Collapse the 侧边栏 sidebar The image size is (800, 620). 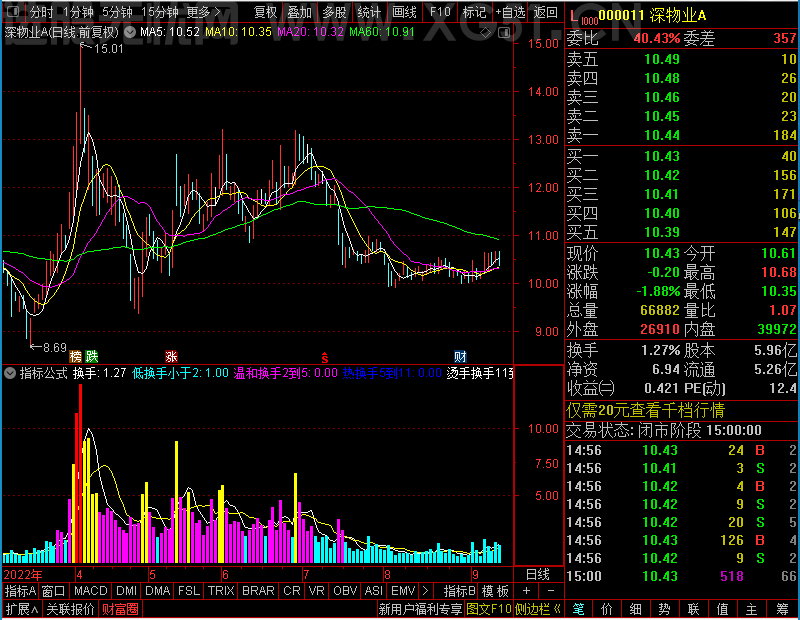538,609
